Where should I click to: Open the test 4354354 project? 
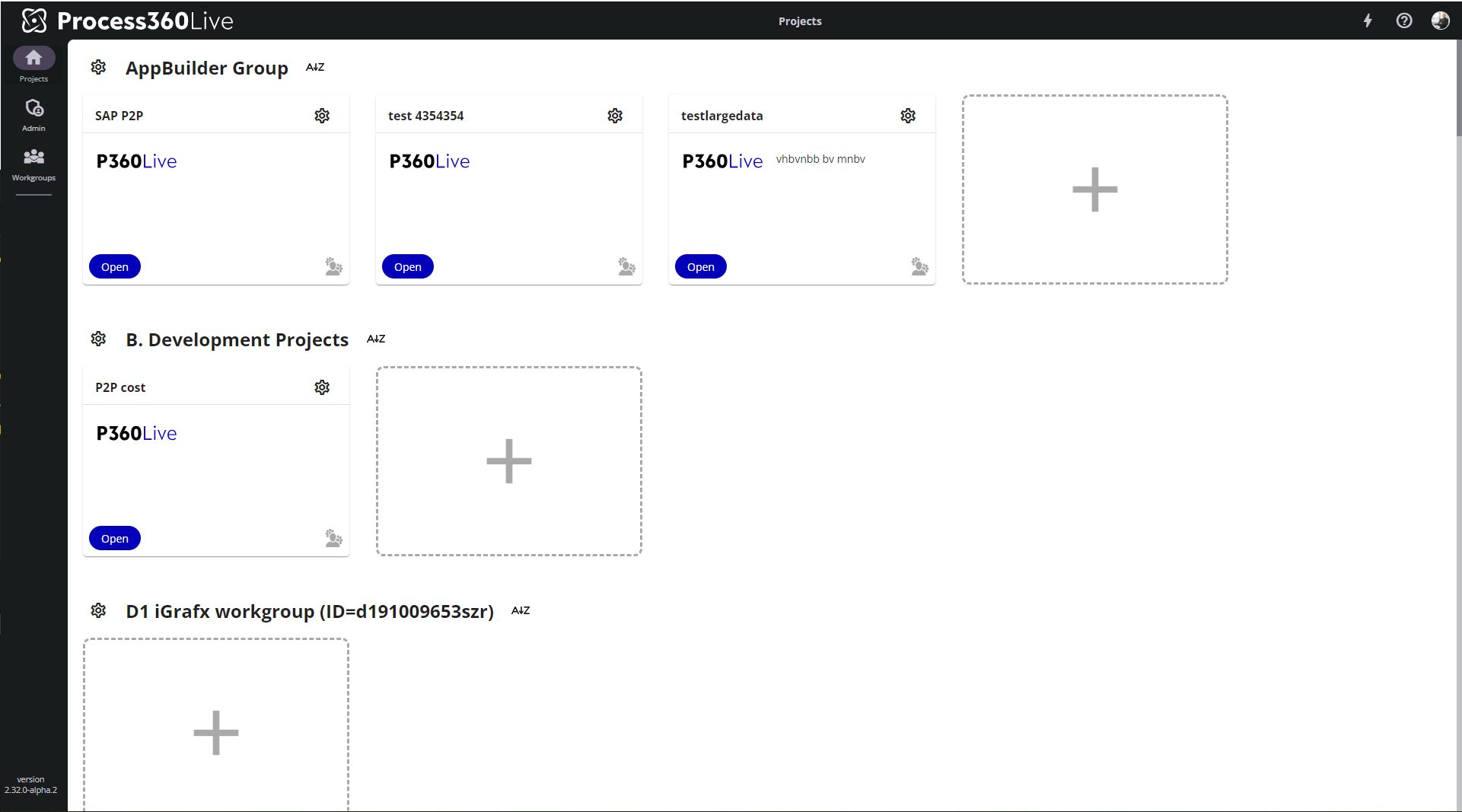408,266
